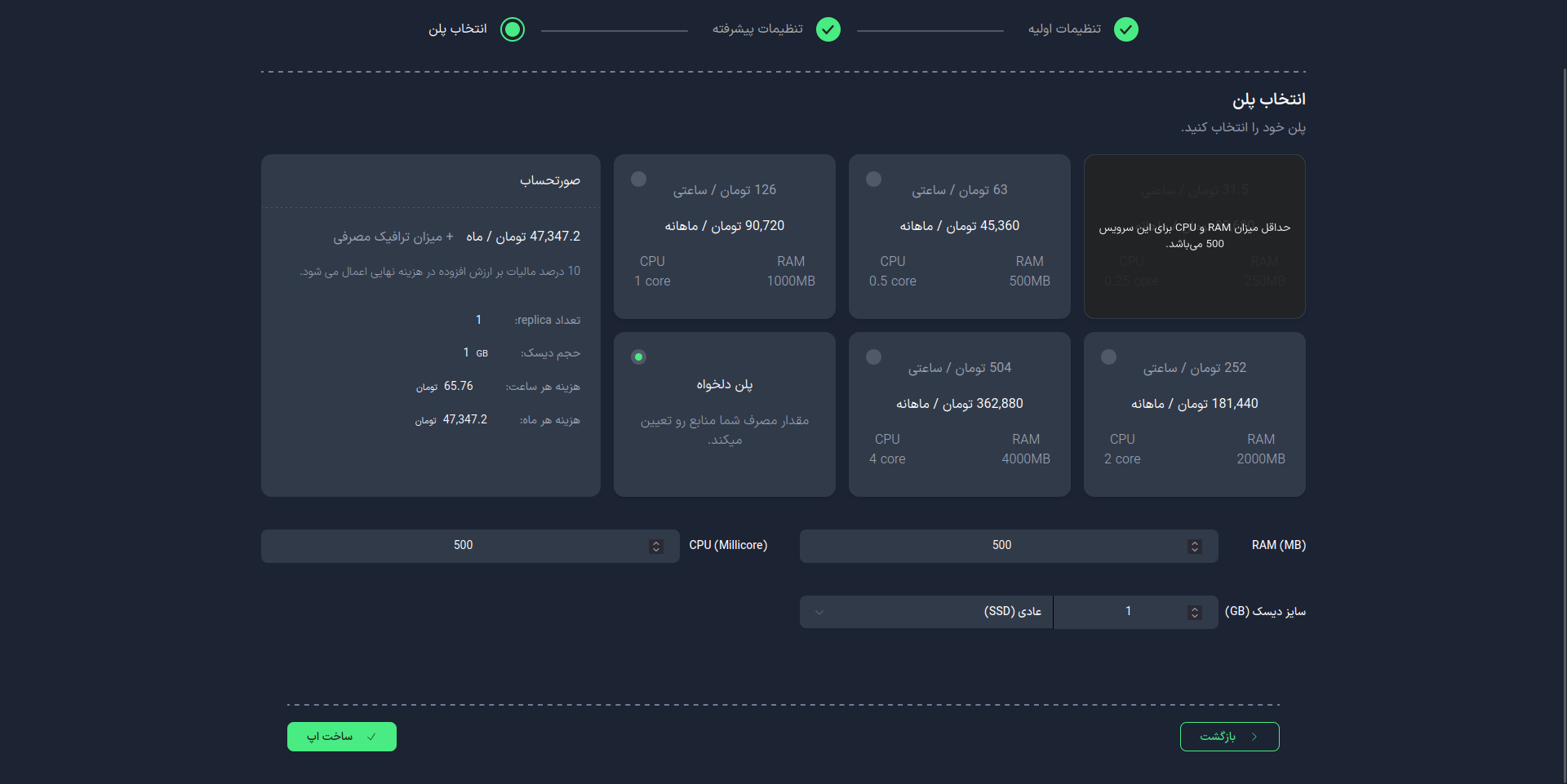Click the 90,720 تومان monthly price text

[725, 226]
